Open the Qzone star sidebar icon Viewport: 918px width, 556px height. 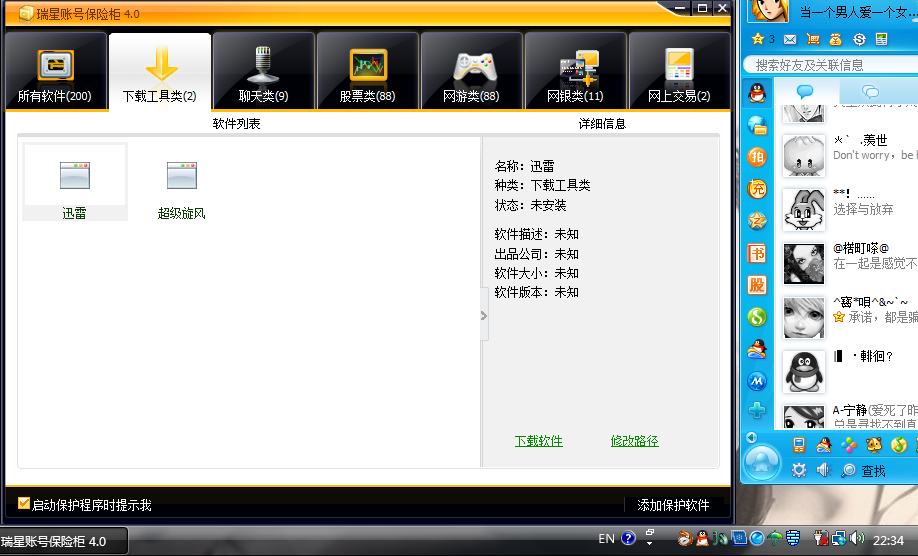pos(757,221)
